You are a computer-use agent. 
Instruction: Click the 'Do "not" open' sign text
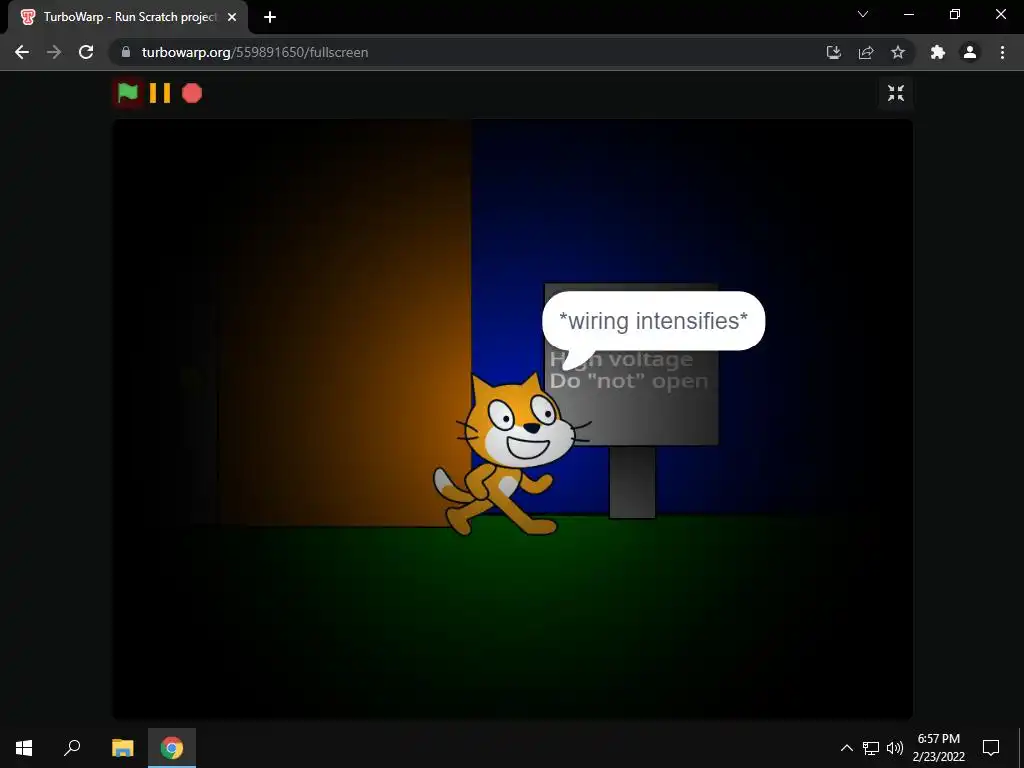(629, 381)
